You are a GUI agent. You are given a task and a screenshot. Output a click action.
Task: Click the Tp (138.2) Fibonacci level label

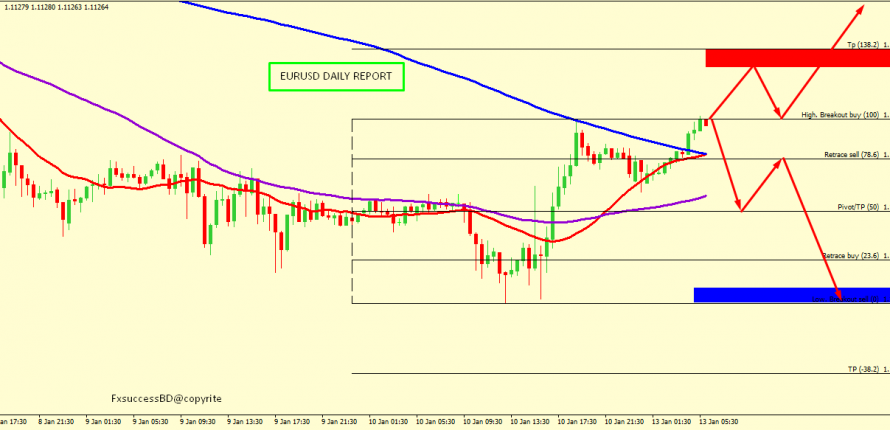click(865, 45)
